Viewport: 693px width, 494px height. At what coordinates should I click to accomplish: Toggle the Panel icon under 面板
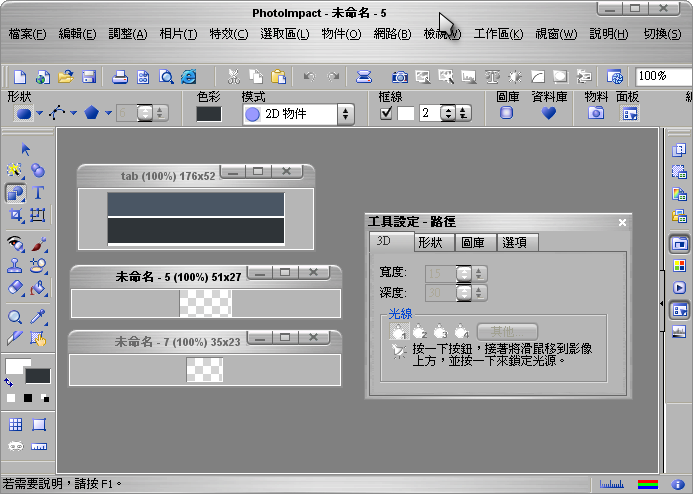tap(629, 114)
